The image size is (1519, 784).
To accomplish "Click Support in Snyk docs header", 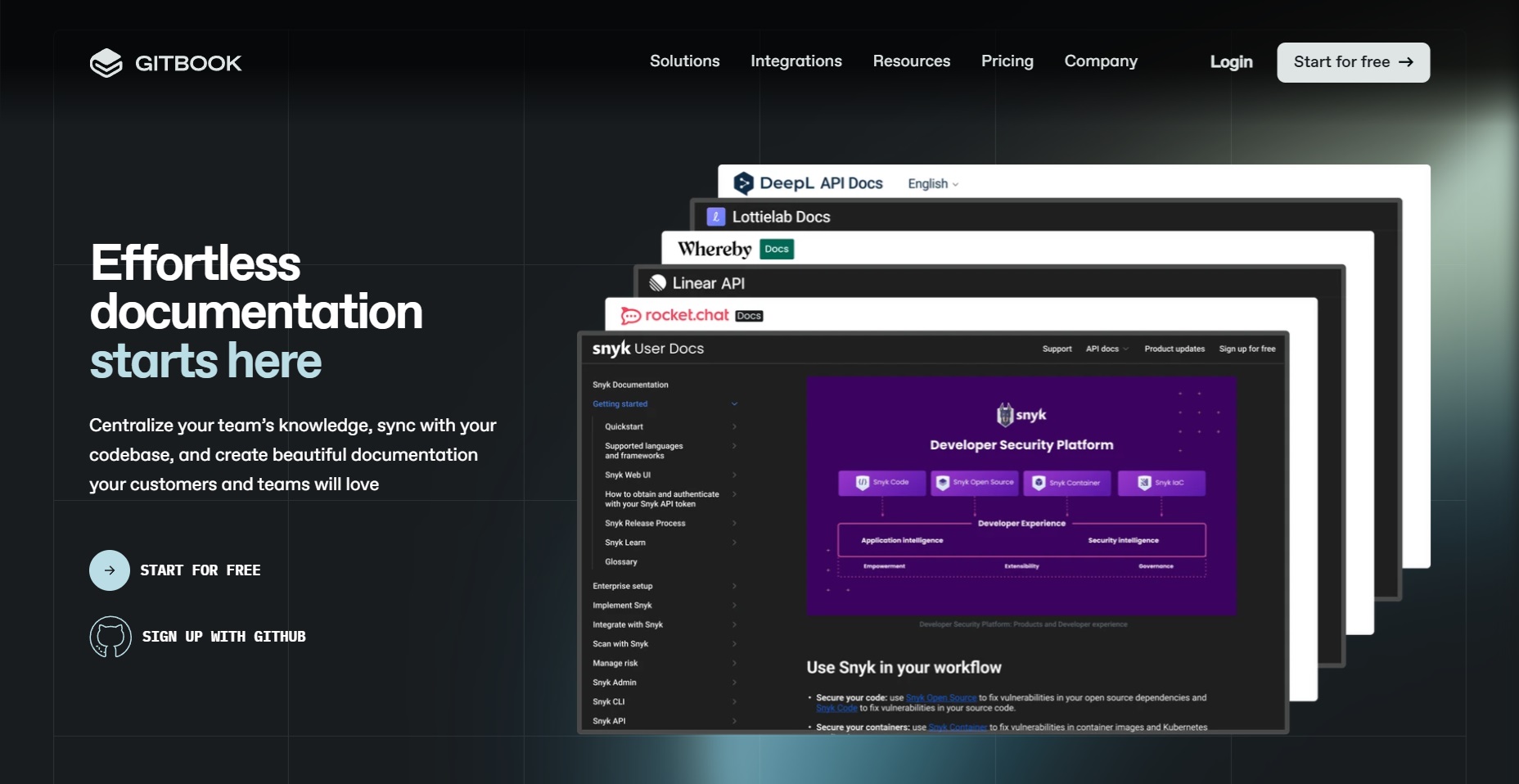I will click(x=1057, y=349).
